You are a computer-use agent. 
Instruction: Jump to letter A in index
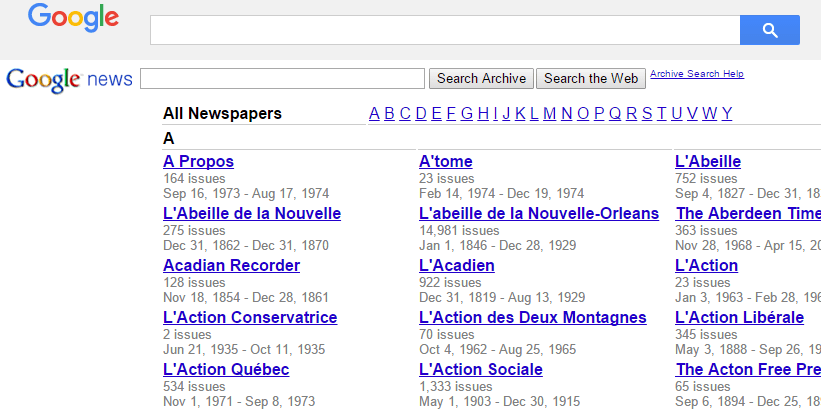(374, 114)
